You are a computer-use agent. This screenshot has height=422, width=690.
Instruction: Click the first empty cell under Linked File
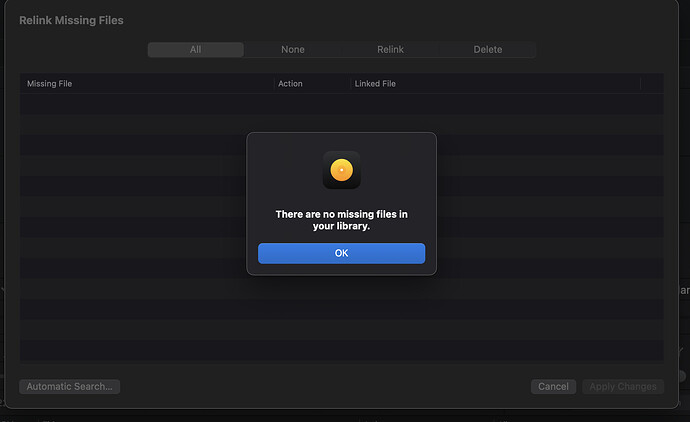click(494, 104)
